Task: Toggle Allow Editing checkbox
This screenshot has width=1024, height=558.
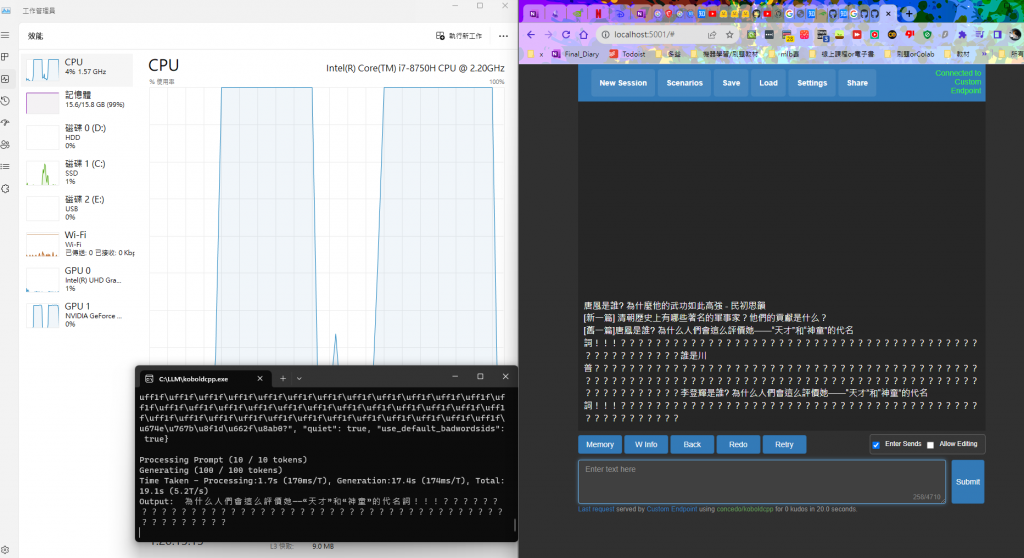Action: pos(931,445)
